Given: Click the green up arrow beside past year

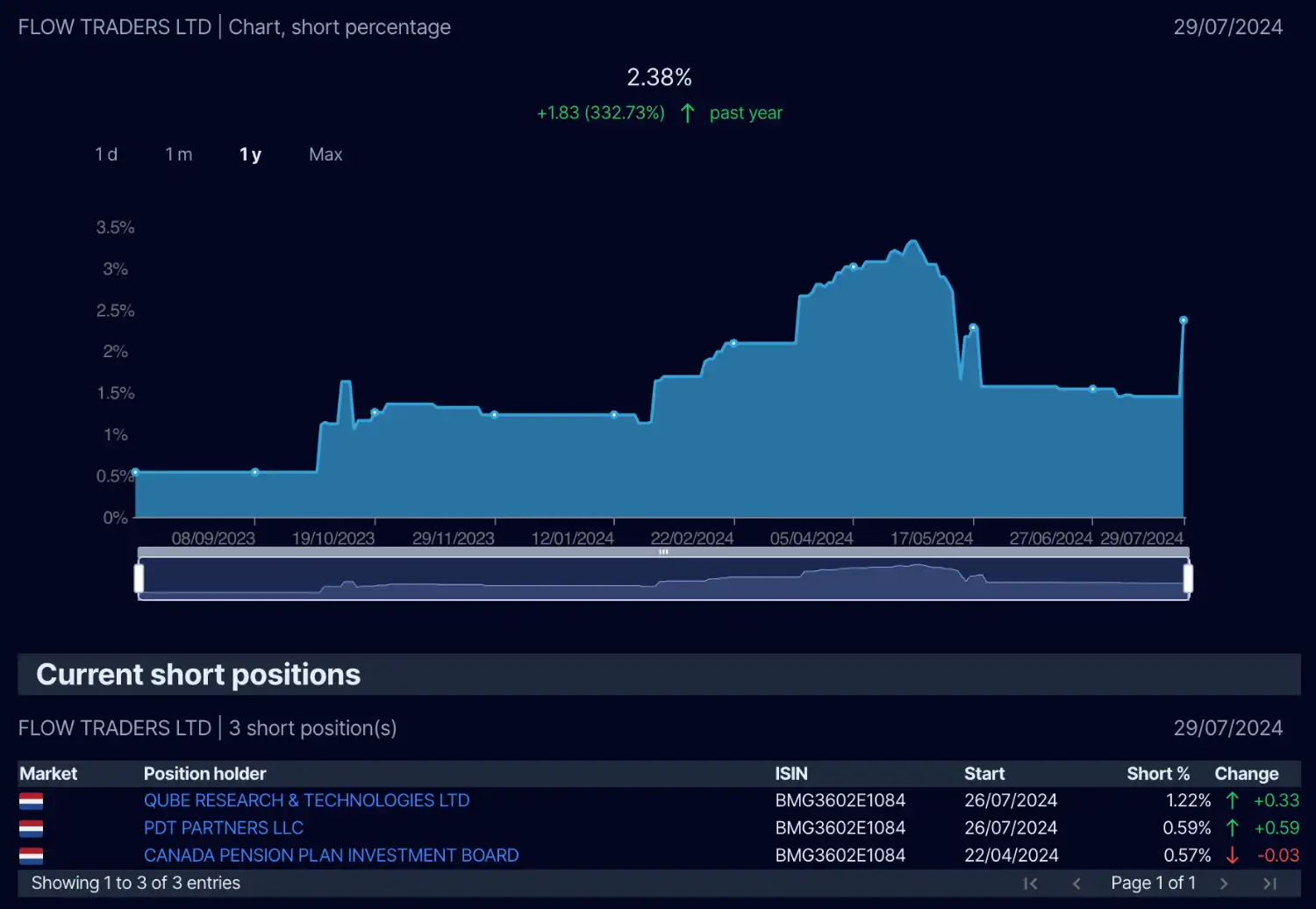Looking at the screenshot, I should click(x=688, y=113).
